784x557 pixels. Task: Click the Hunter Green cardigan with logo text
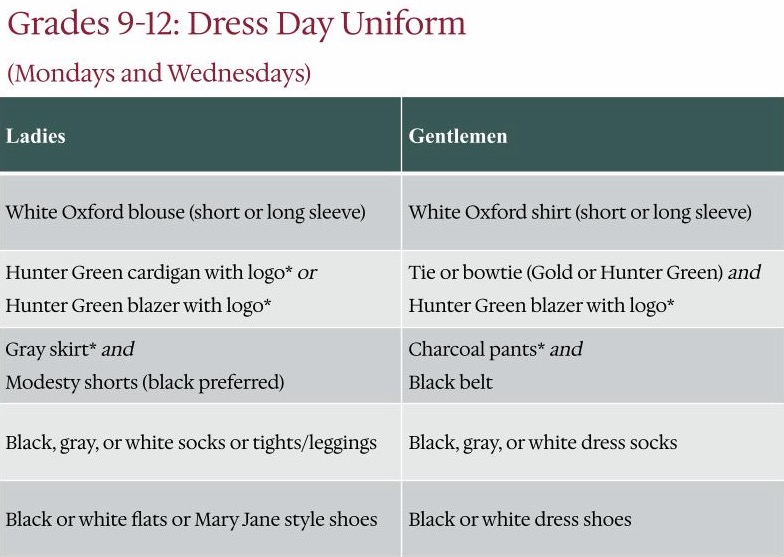coord(149,273)
